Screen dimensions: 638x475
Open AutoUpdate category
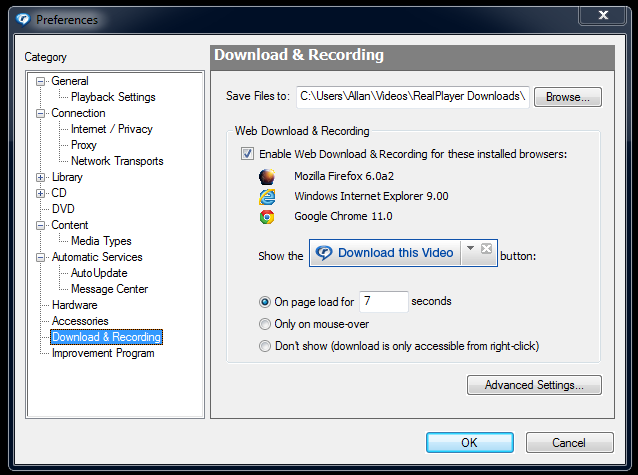coord(99,273)
